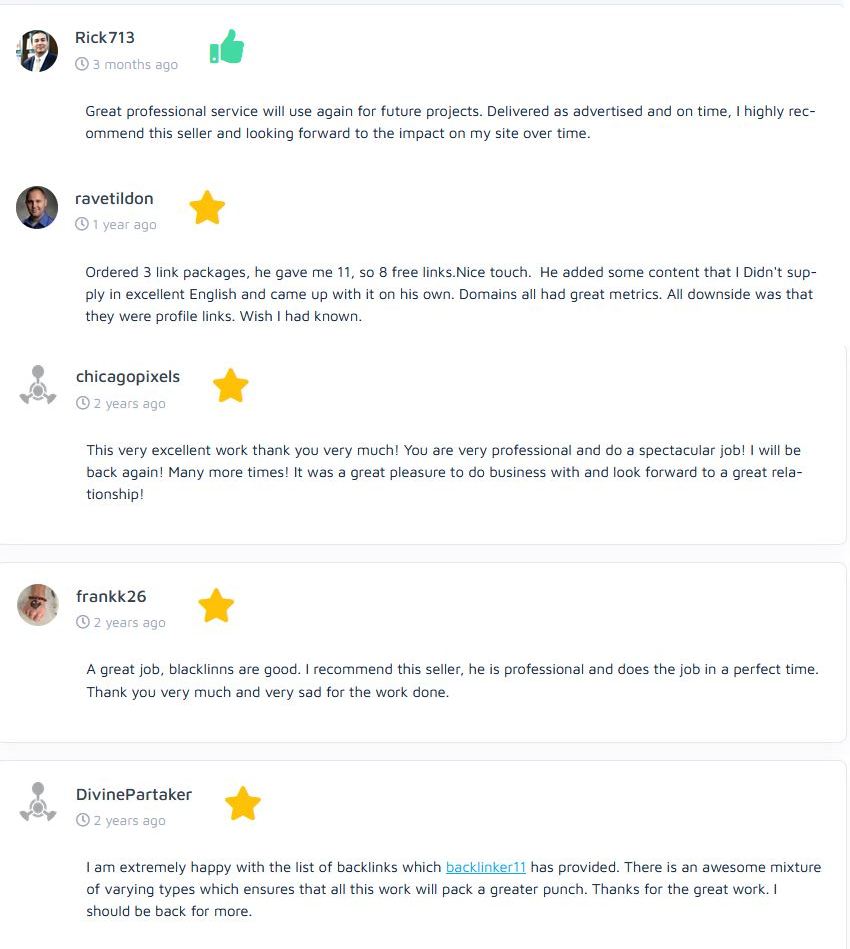Click the gold star next to ravetildon

coord(207,208)
